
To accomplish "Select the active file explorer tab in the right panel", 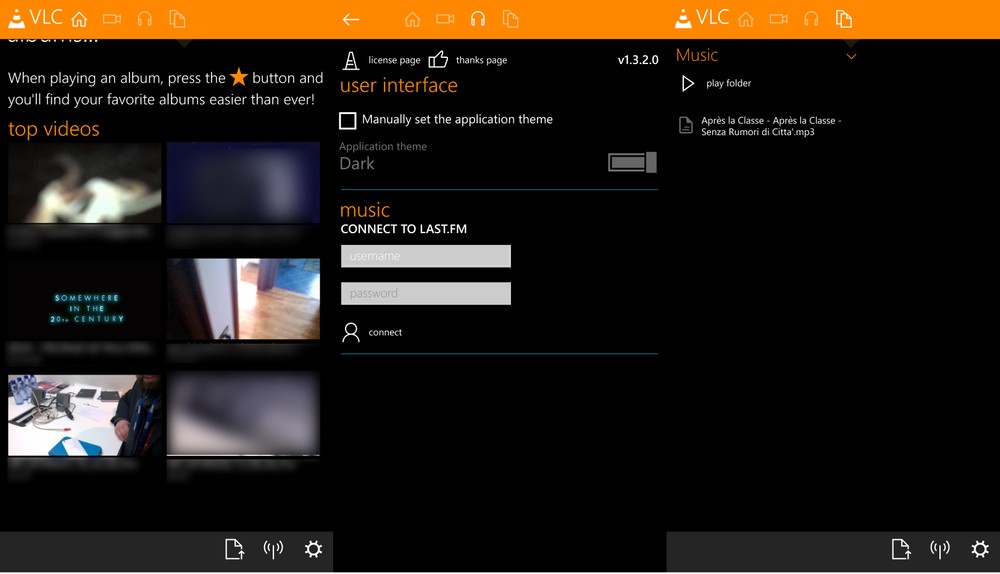I will coord(844,19).
